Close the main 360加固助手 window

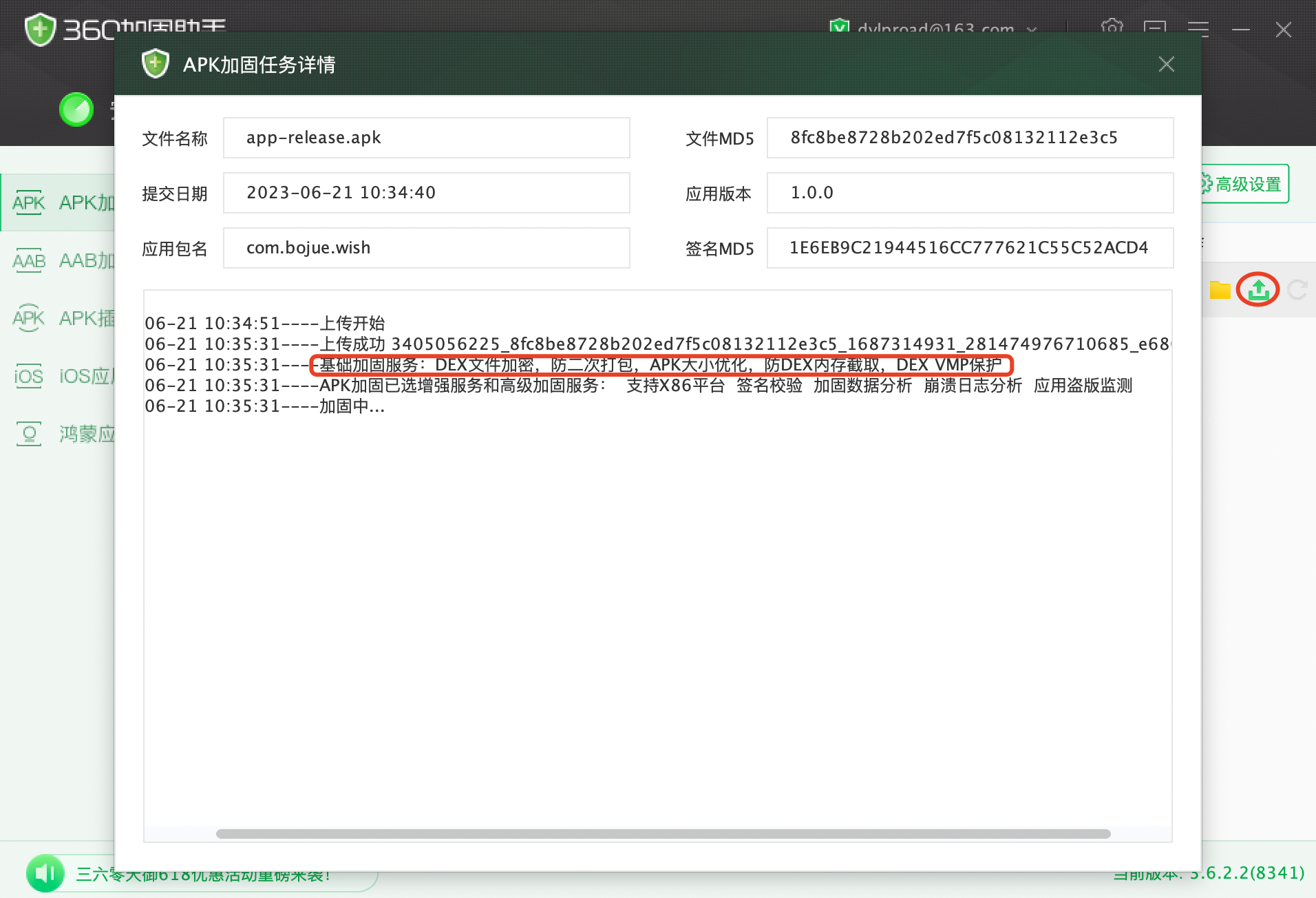pyautogui.click(x=1284, y=30)
